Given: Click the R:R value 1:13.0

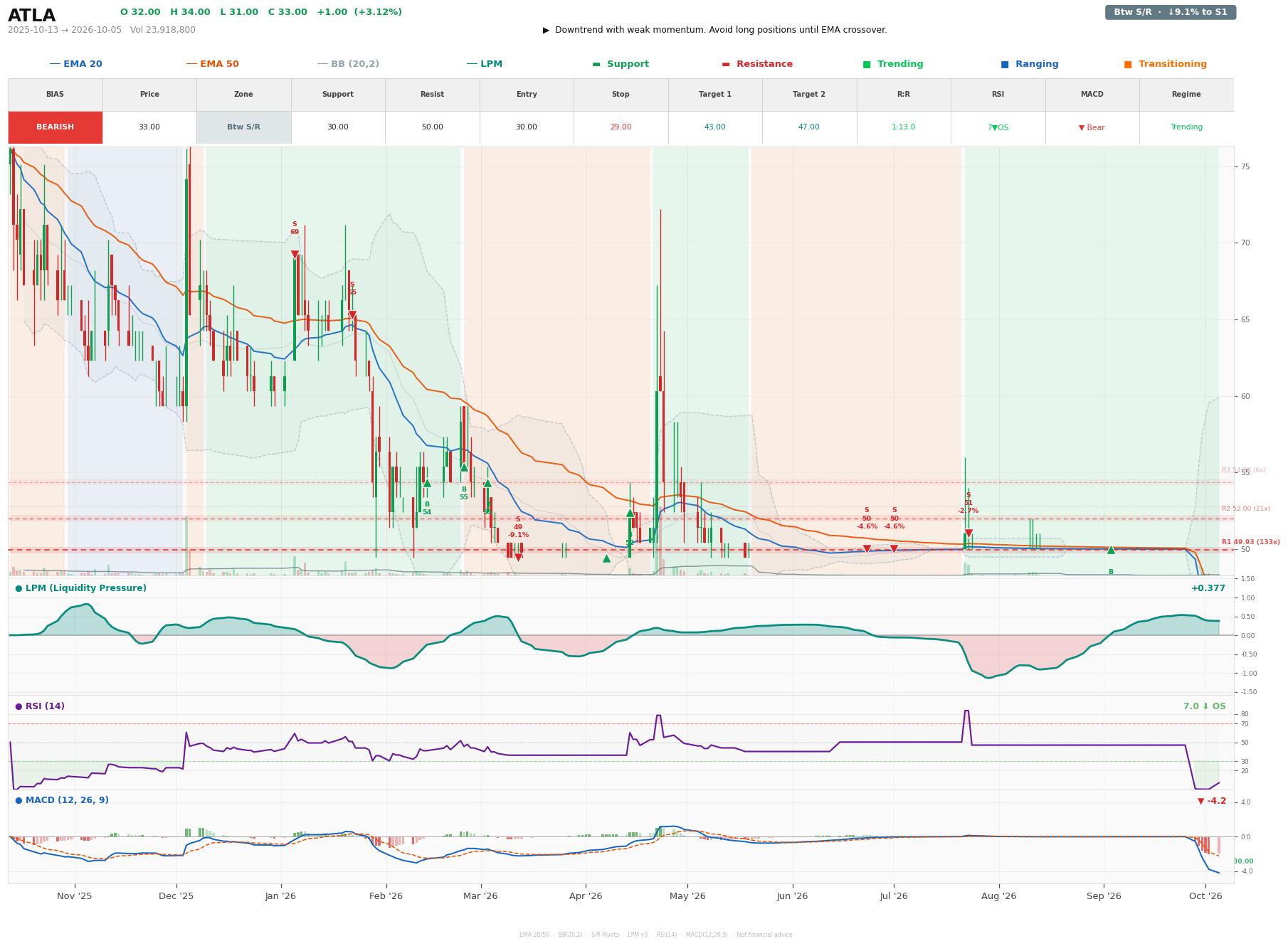Looking at the screenshot, I should pos(904,127).
